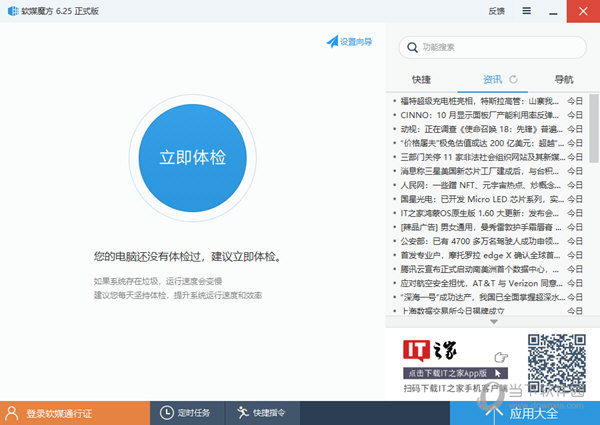Open news item CINNO: 10 月显示面板
The height and width of the screenshot is (425, 600).
coord(488,115)
